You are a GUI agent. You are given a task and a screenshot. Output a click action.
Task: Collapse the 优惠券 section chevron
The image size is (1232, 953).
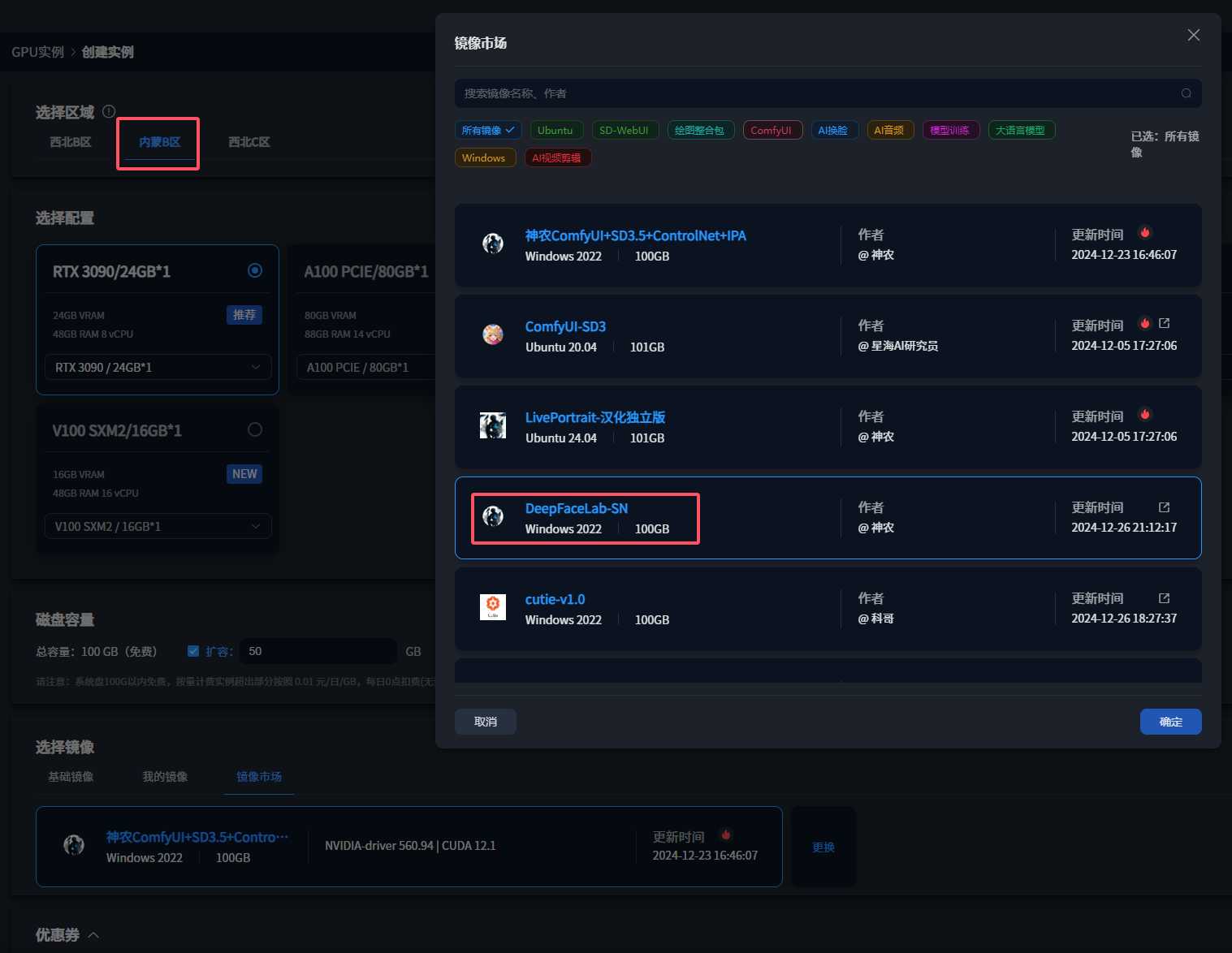(93, 935)
